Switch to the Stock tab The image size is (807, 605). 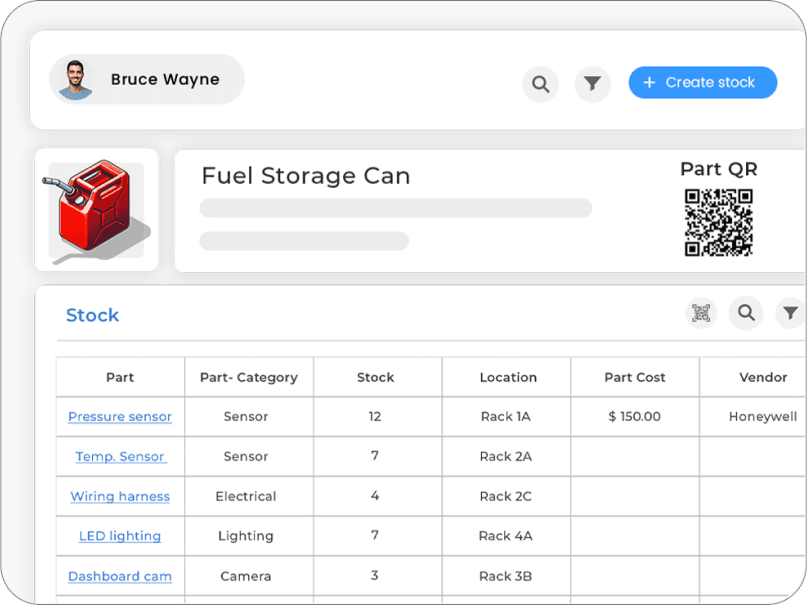[92, 315]
